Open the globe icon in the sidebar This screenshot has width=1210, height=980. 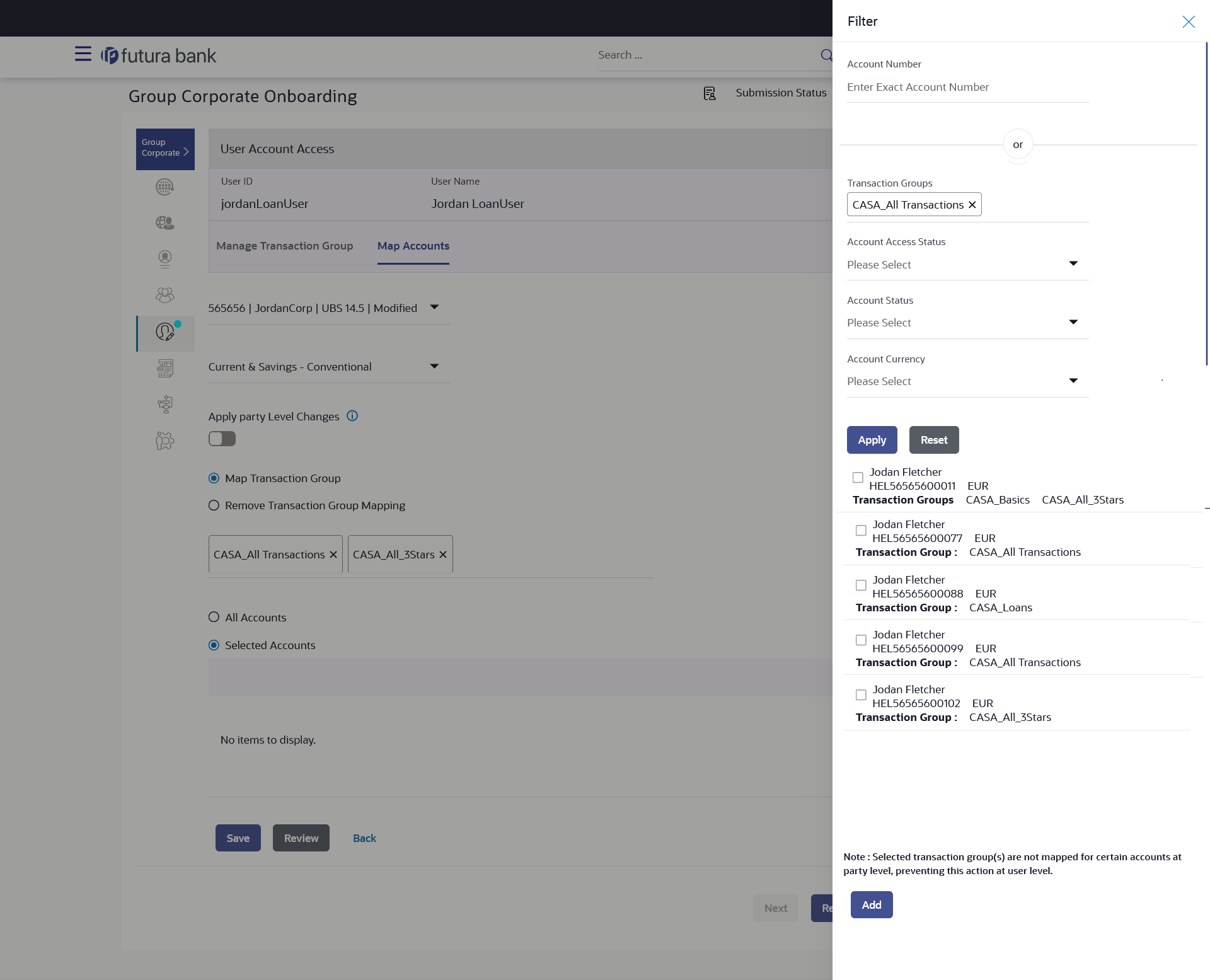(164, 187)
